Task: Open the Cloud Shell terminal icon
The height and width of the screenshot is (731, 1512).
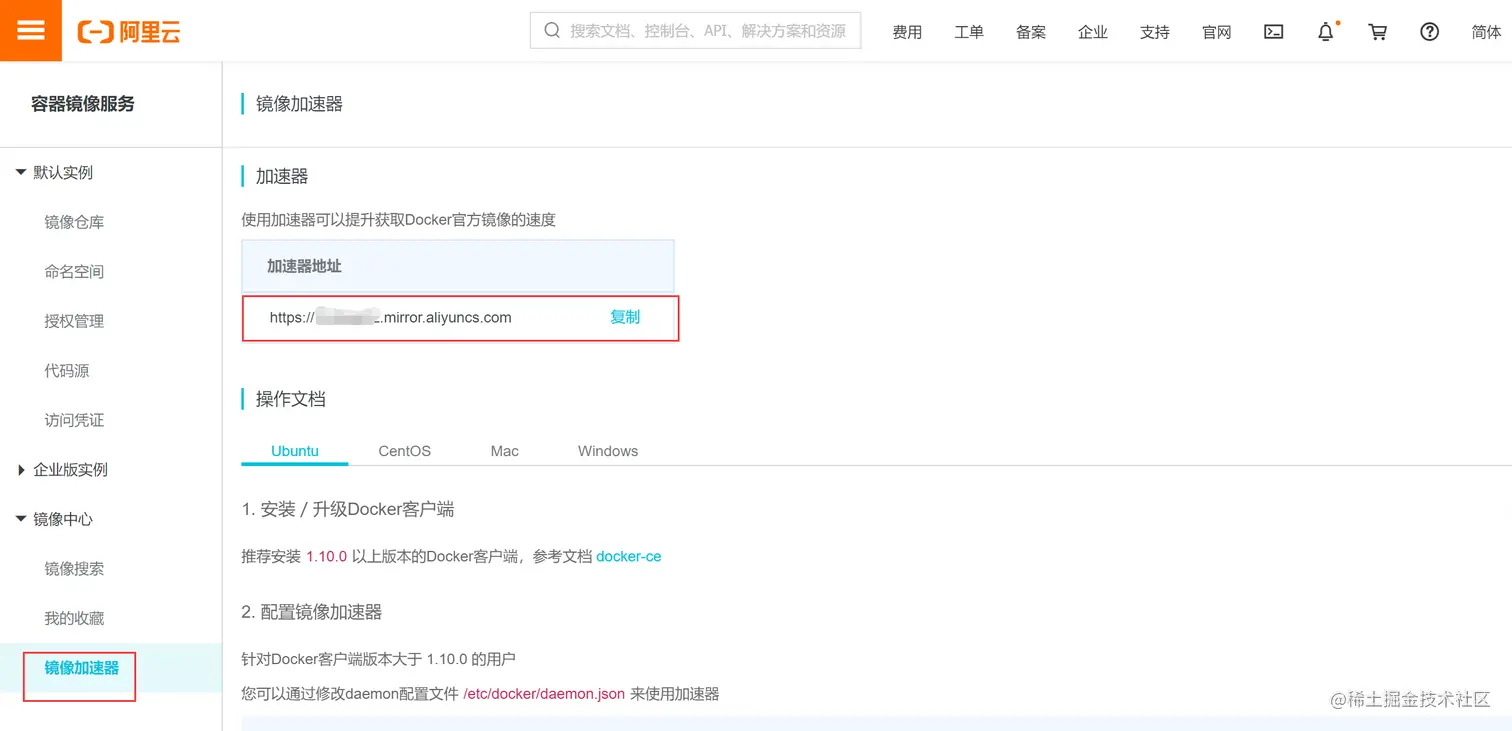Action: (x=1273, y=32)
